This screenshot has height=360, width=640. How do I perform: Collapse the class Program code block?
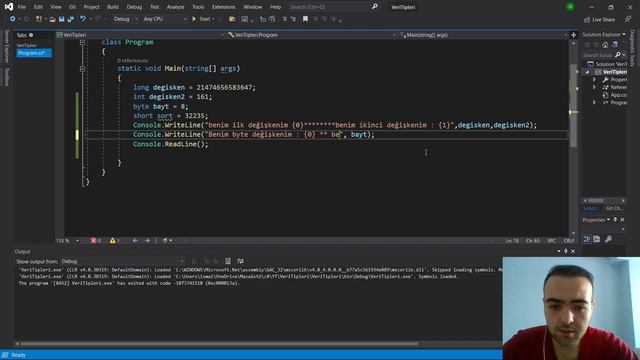tap(82, 42)
